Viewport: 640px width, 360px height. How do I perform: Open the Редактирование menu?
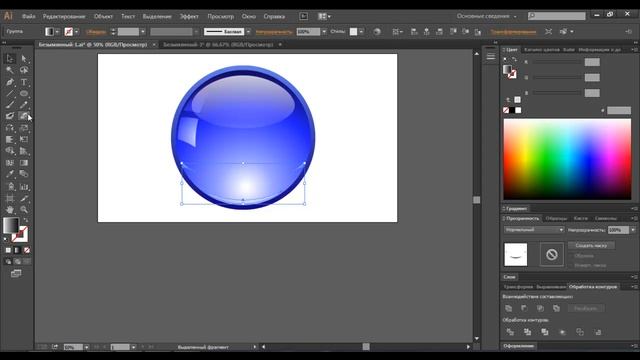pos(64,16)
